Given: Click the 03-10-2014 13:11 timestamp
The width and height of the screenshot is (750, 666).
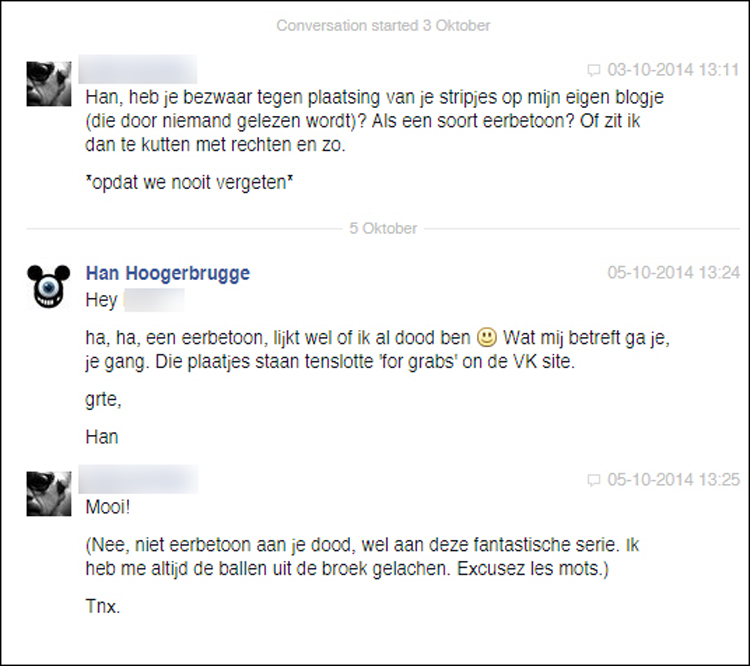Looking at the screenshot, I should tap(673, 70).
